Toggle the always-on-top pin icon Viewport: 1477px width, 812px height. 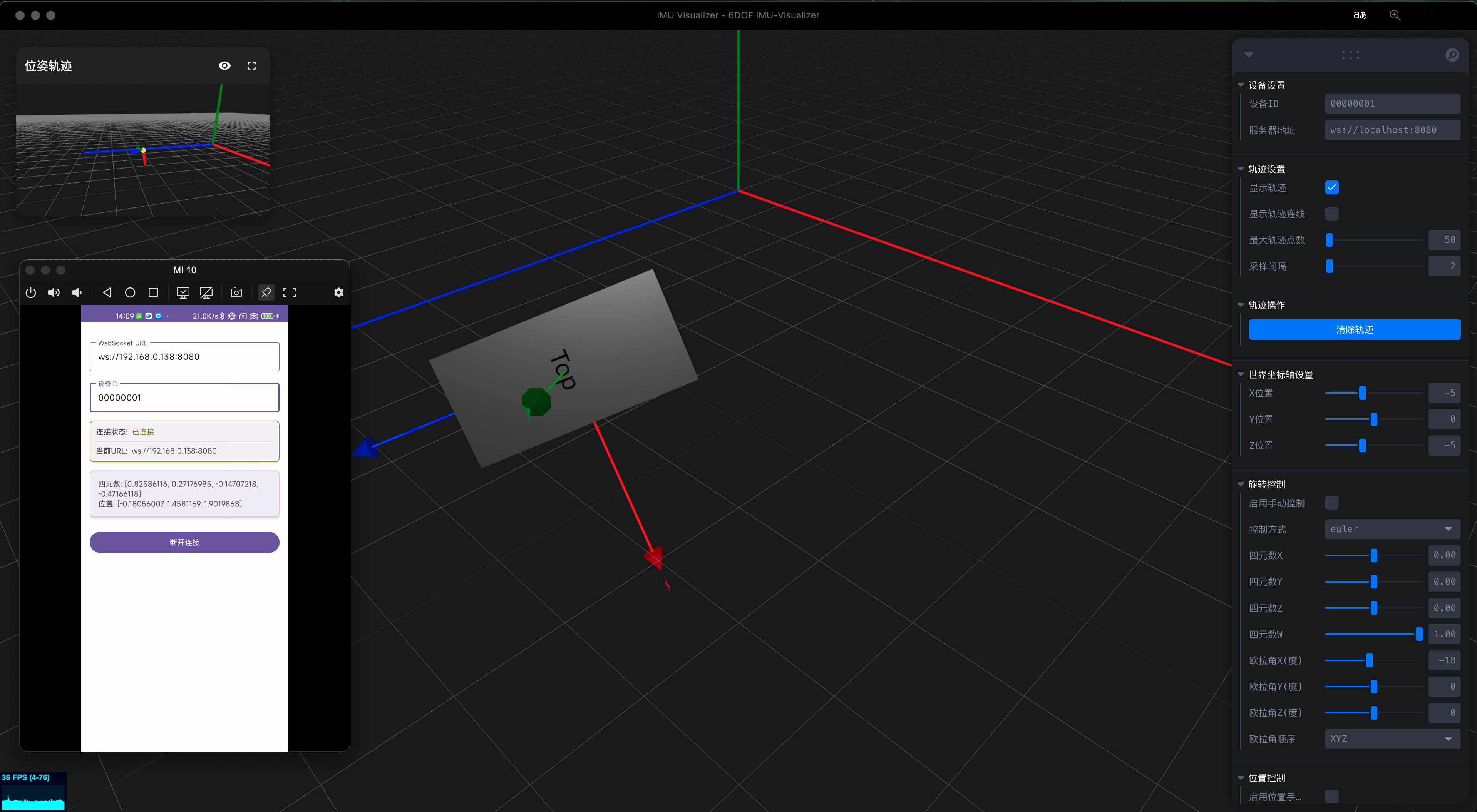266,292
